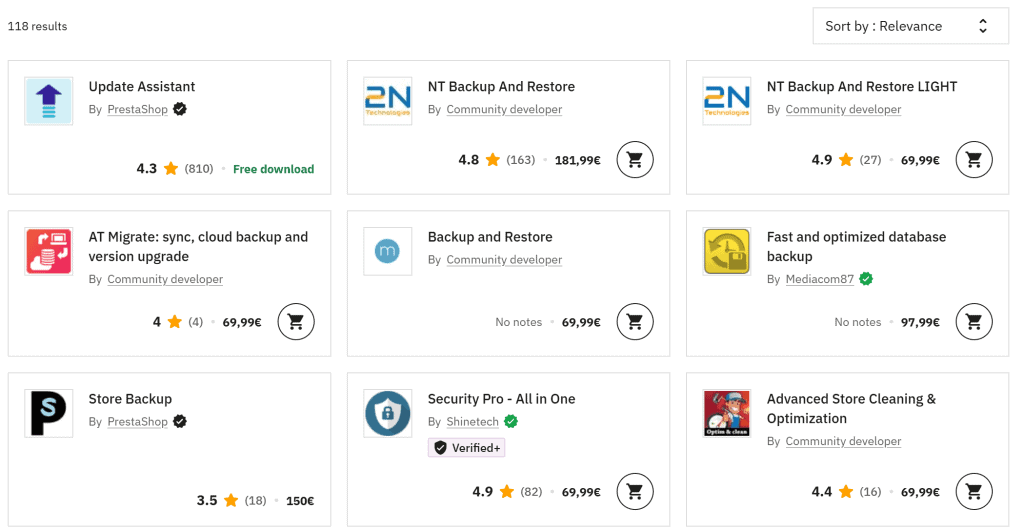
Task: Add Advanced Store Cleaning & Optimization to cart
Action: coord(974,491)
